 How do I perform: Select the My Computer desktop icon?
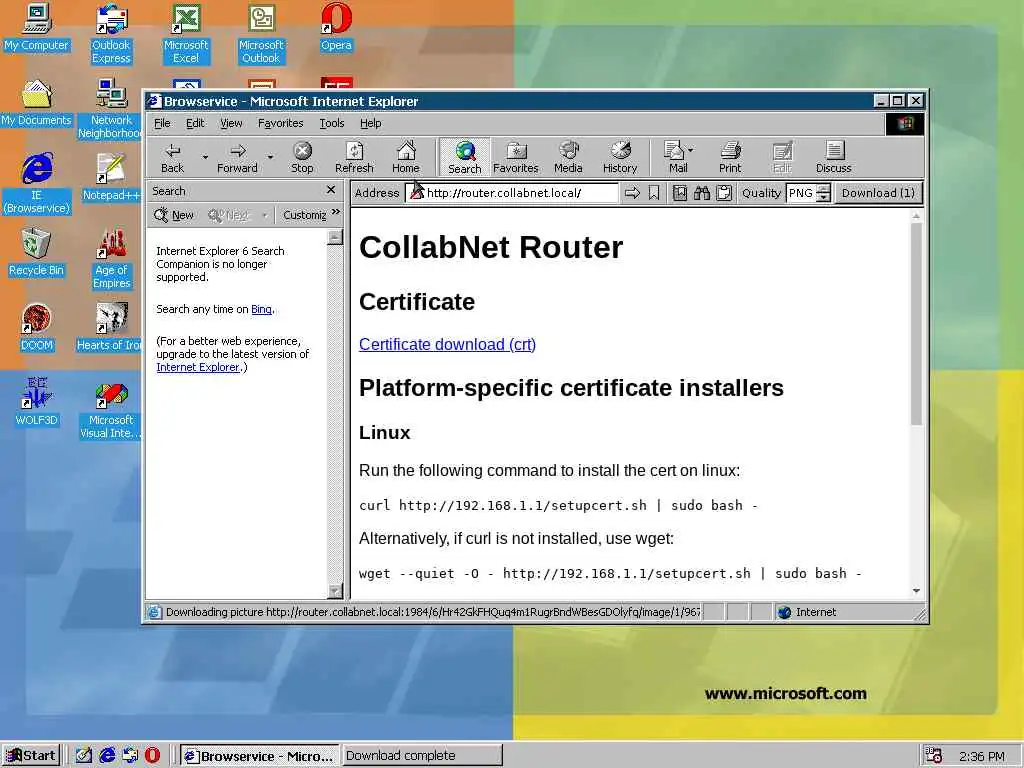36,27
